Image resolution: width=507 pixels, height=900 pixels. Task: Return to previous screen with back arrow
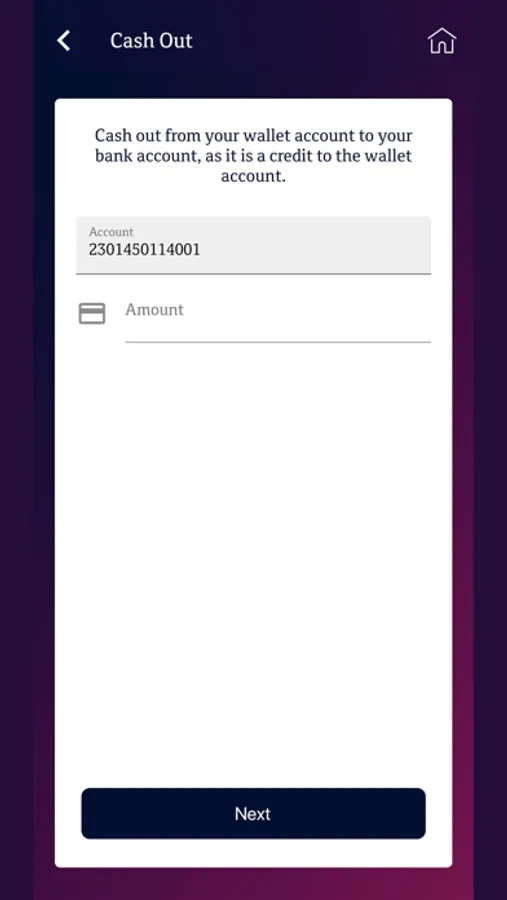pyautogui.click(x=63, y=41)
